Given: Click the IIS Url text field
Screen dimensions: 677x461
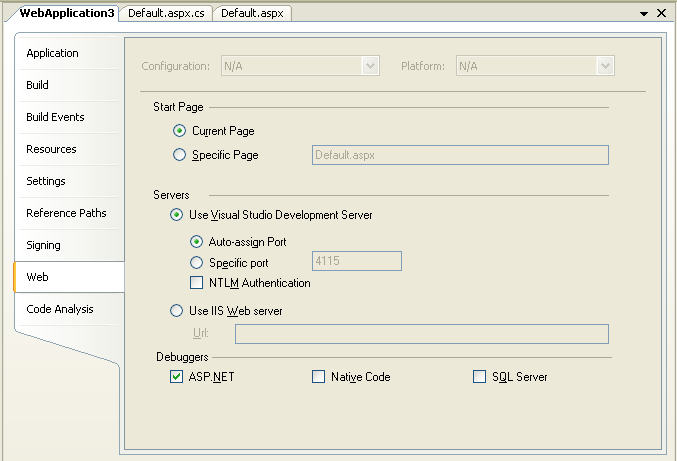Looking at the screenshot, I should (422, 334).
